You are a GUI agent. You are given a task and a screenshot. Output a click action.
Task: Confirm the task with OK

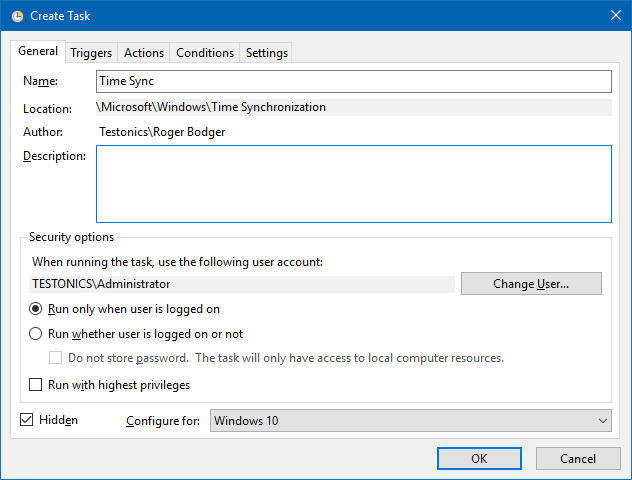coord(479,458)
